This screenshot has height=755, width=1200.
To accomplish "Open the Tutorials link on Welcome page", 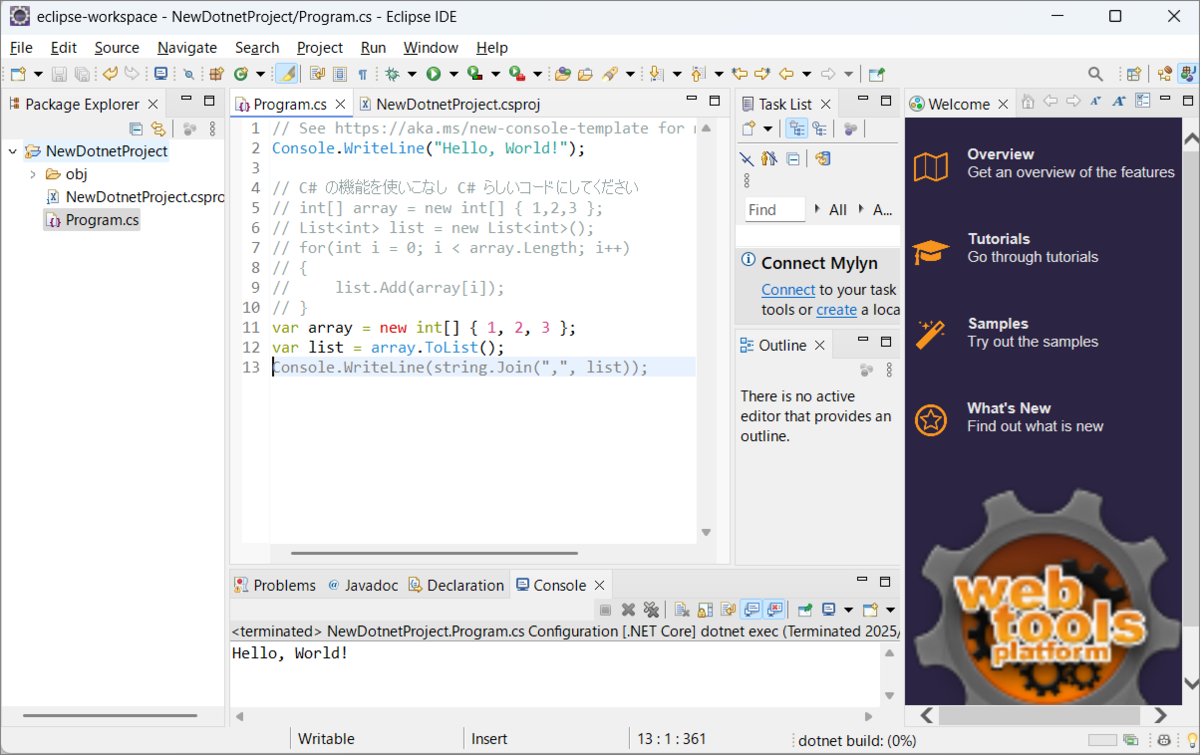I will (999, 239).
